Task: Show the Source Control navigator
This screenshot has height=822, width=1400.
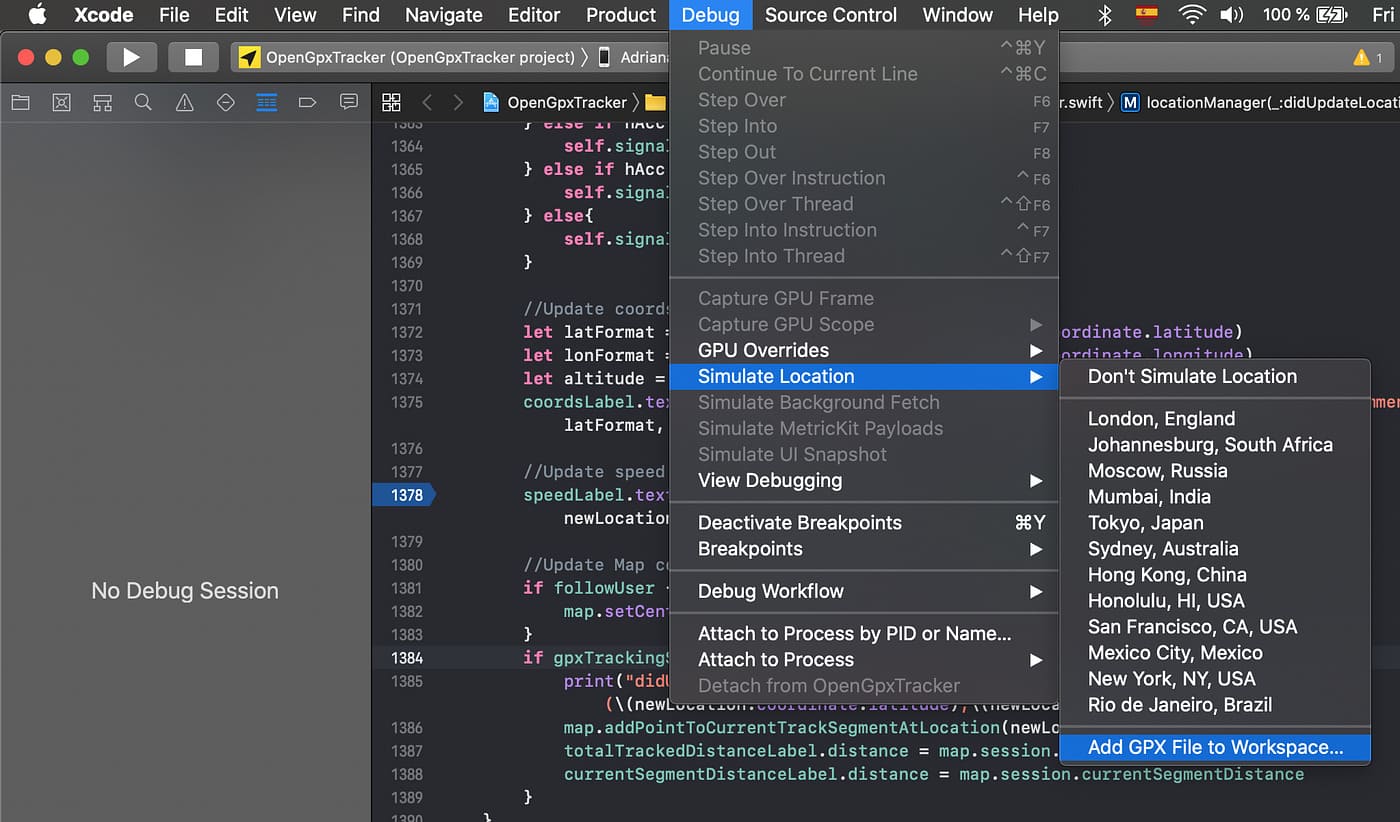Action: [x=61, y=102]
